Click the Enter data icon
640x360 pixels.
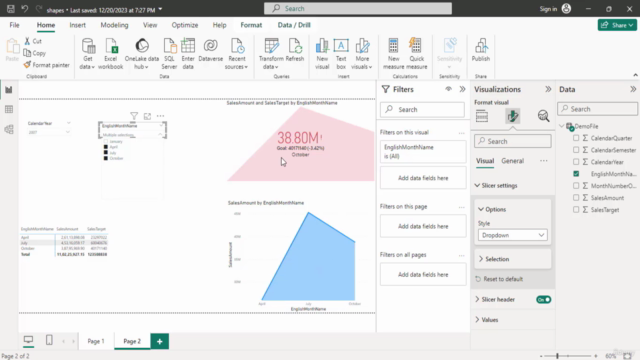point(188,47)
